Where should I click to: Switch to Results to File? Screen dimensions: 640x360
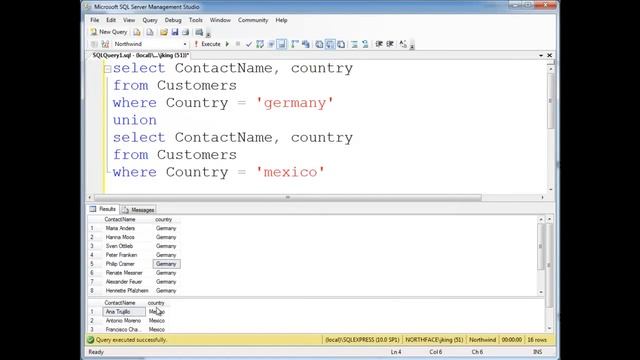coord(341,44)
